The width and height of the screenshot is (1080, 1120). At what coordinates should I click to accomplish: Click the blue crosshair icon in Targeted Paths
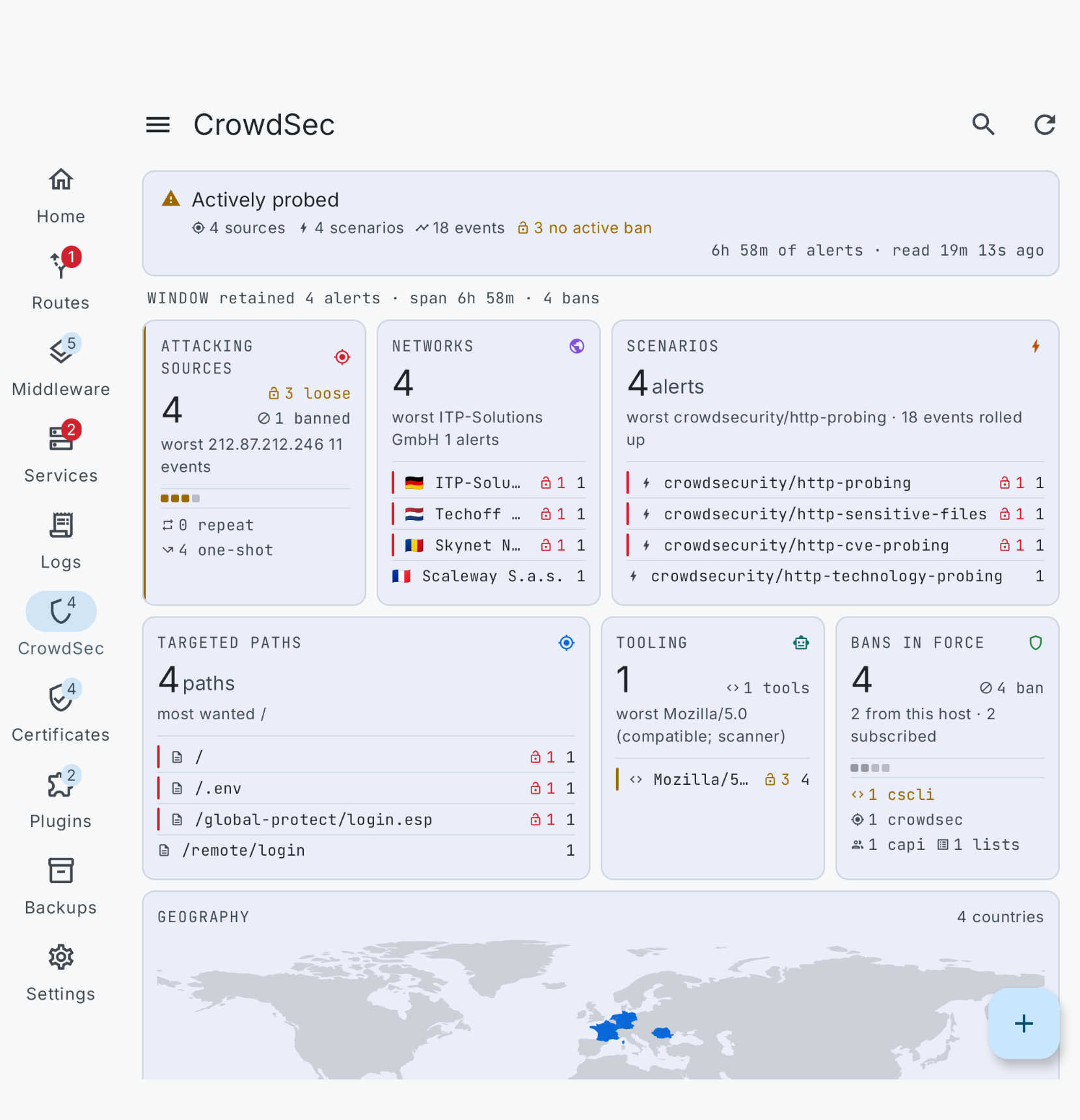[567, 643]
